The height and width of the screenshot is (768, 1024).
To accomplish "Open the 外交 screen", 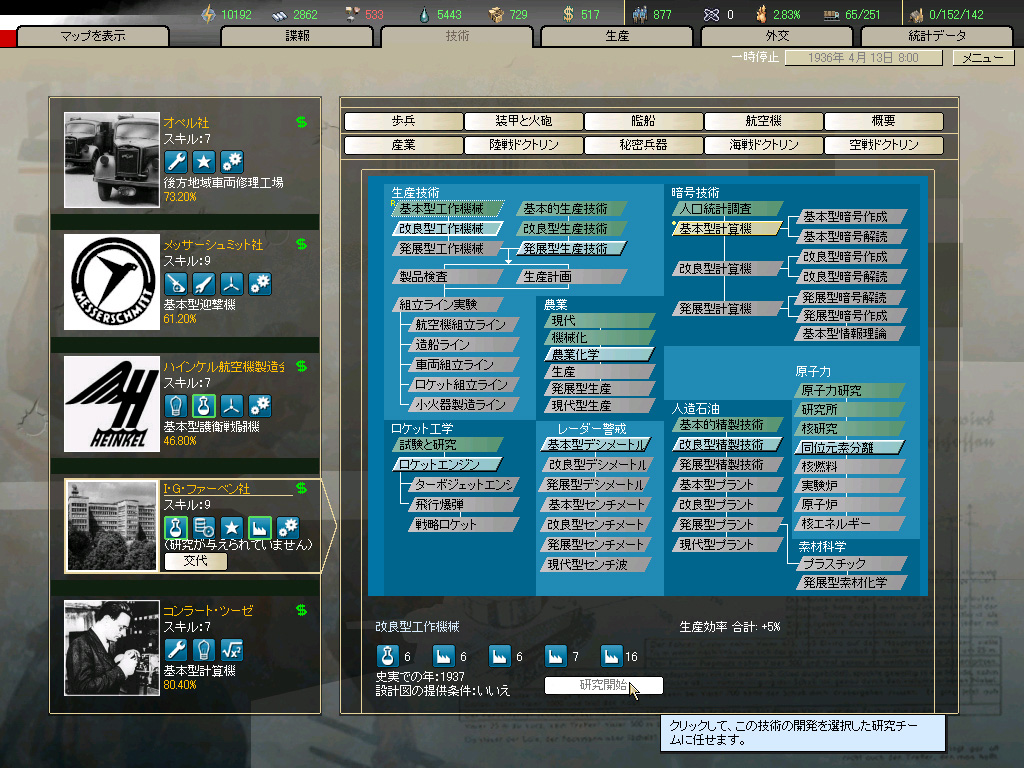I will click(777, 36).
